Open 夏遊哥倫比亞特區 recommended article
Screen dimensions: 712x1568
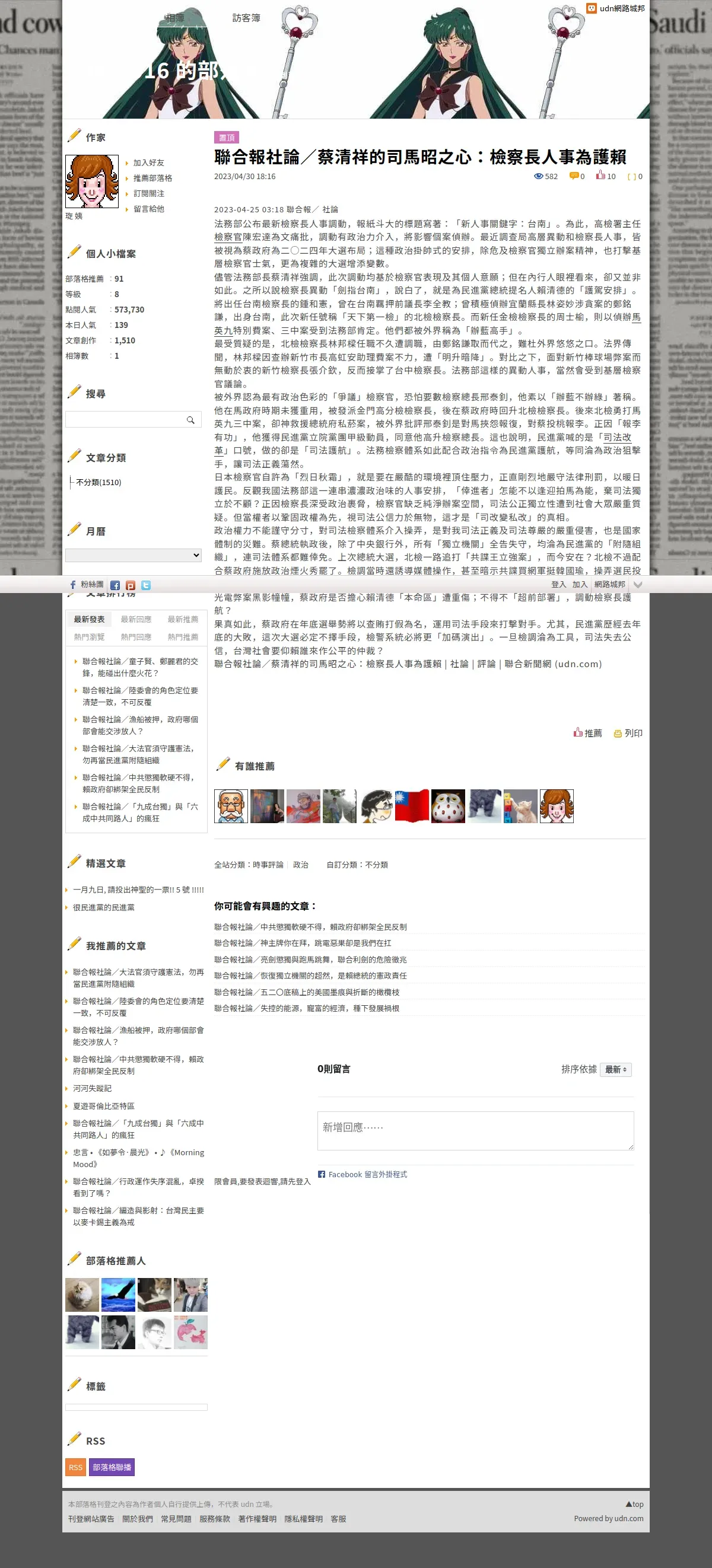(104, 1106)
